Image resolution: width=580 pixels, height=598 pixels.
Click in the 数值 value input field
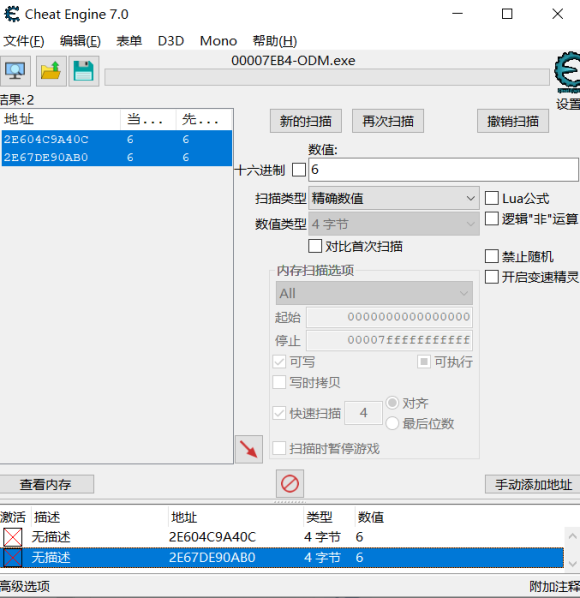(x=443, y=170)
